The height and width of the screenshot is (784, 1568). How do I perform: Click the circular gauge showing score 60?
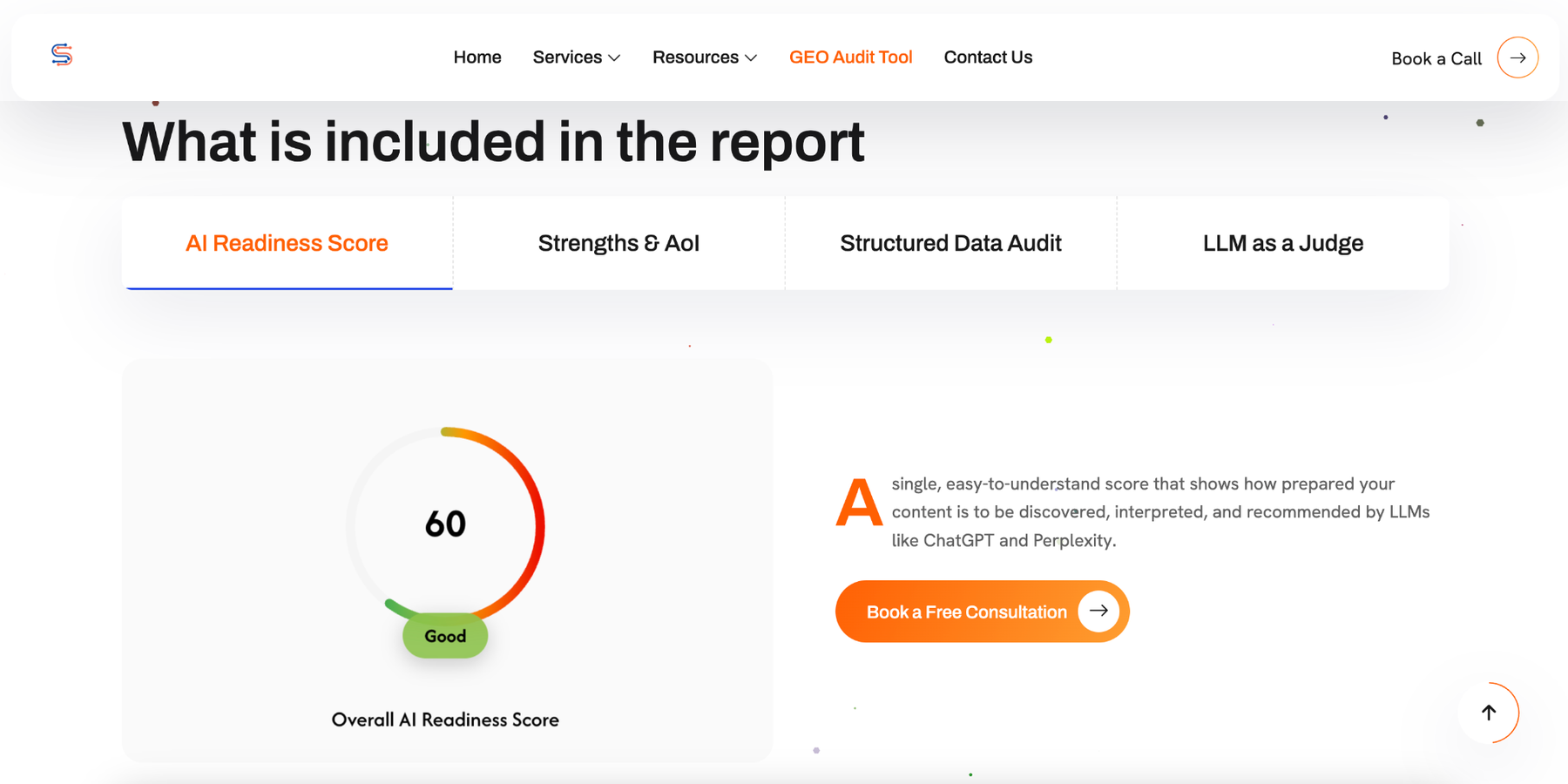pyautogui.click(x=445, y=524)
